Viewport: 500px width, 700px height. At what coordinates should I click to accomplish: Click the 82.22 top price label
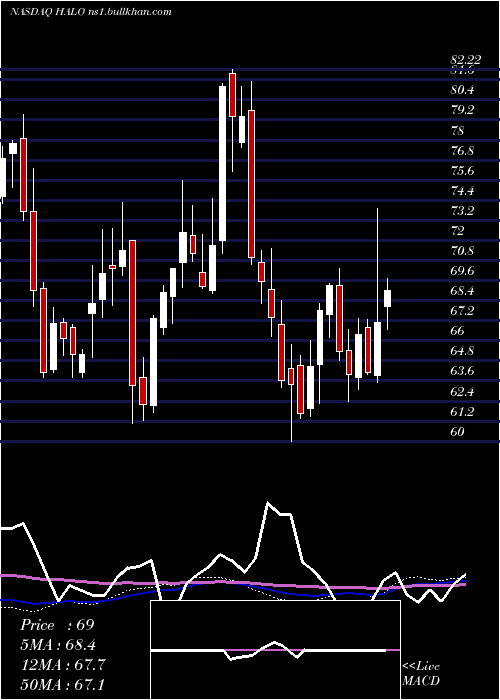click(x=466, y=60)
